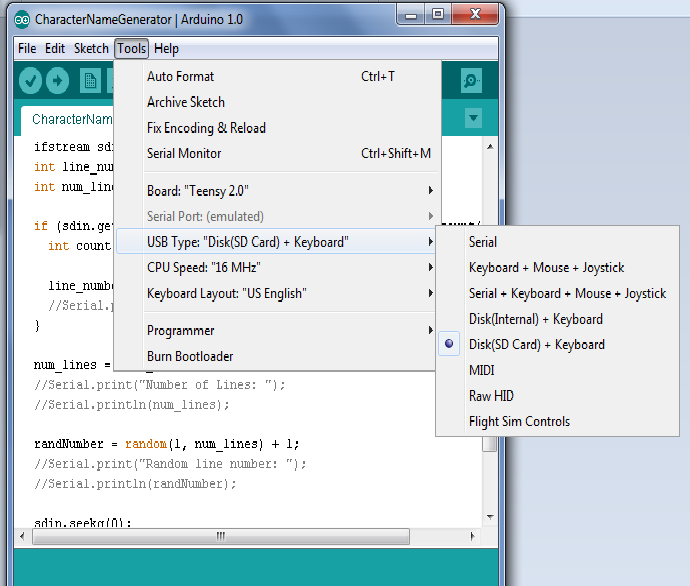The image size is (690, 586).
Task: Open the Edit menu
Action: pyautogui.click(x=55, y=48)
